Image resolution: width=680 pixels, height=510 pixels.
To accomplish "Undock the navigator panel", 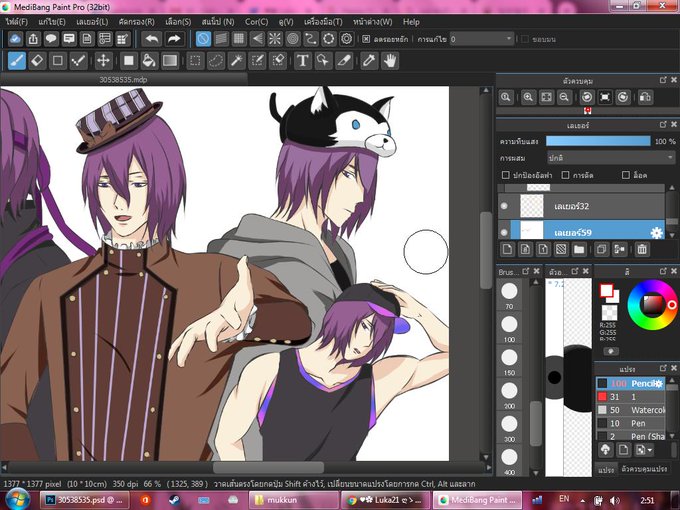I will 663,80.
